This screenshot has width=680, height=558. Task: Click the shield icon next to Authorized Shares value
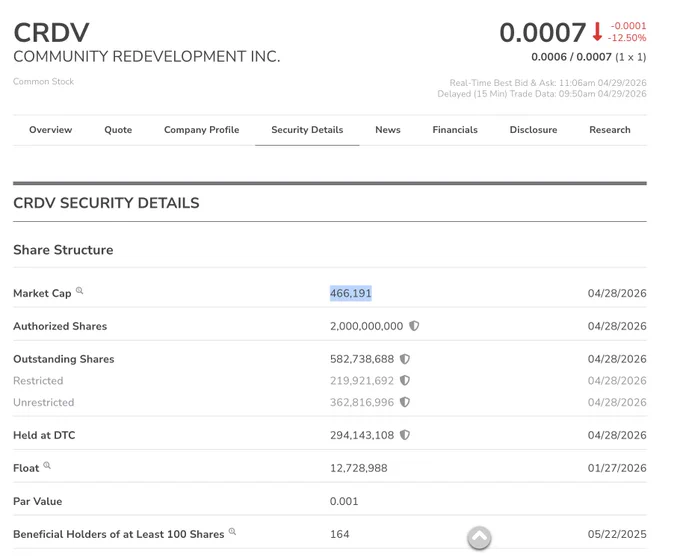(x=414, y=326)
